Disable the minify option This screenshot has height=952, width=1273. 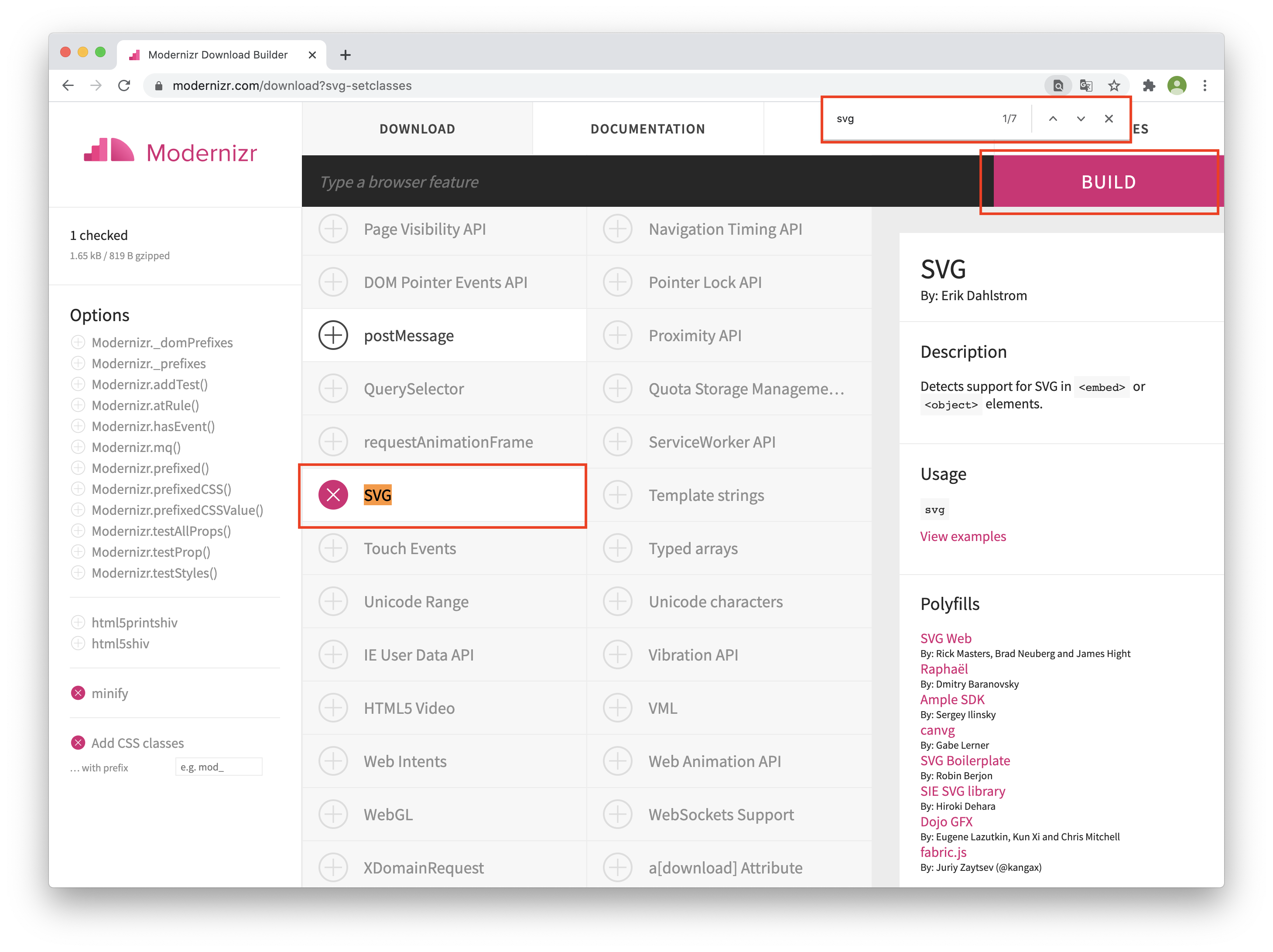pos(78,693)
